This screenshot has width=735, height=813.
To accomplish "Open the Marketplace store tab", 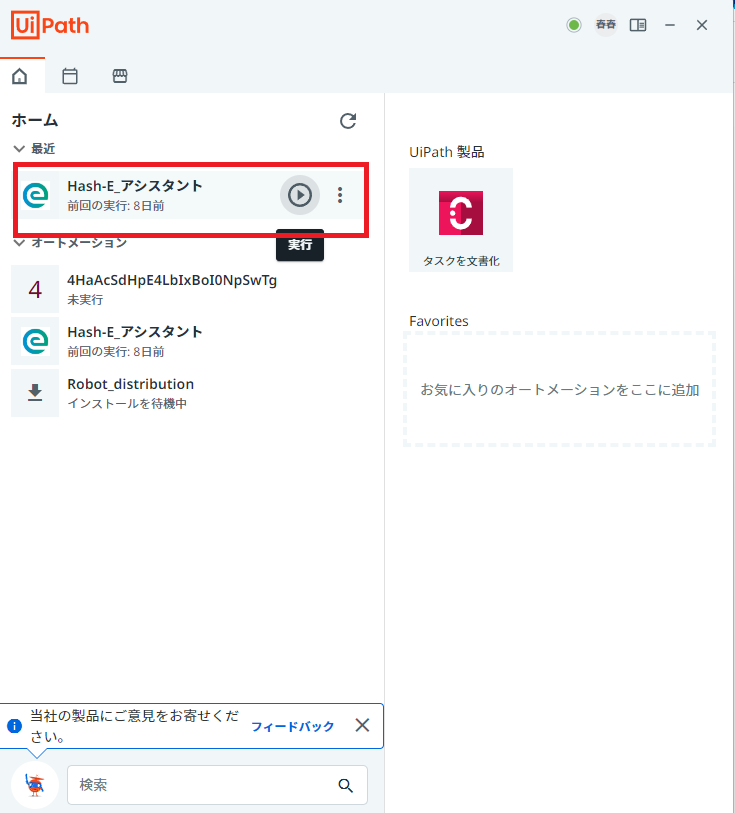I will point(120,76).
